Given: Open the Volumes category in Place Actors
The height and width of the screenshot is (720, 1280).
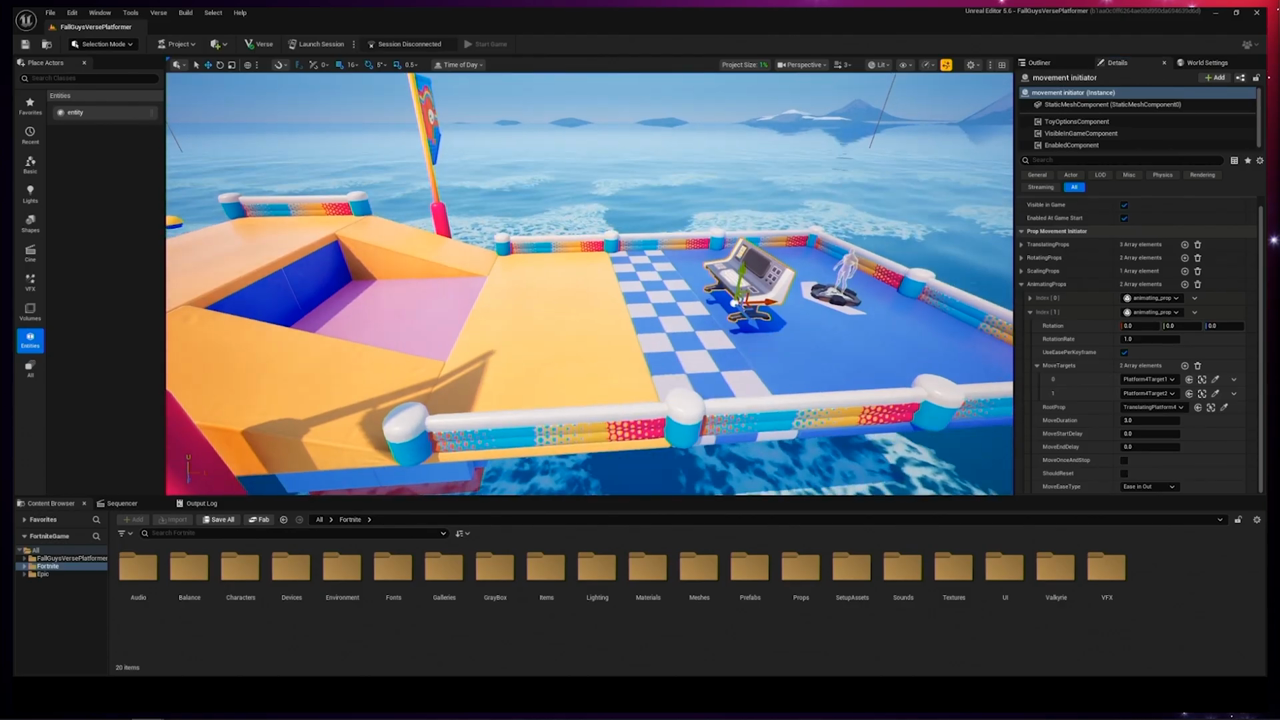Looking at the screenshot, I should pyautogui.click(x=30, y=312).
